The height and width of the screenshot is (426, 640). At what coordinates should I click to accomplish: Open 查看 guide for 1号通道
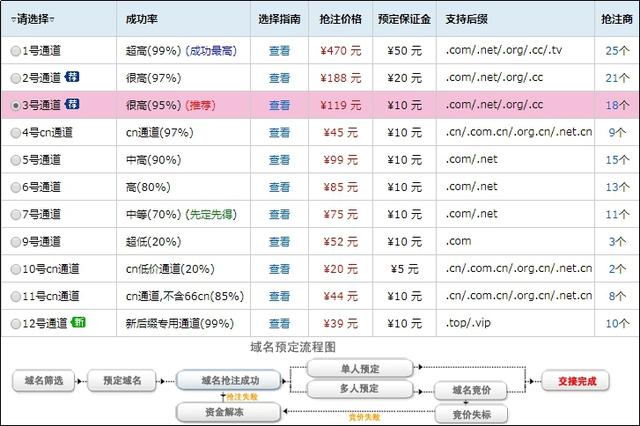coord(280,51)
